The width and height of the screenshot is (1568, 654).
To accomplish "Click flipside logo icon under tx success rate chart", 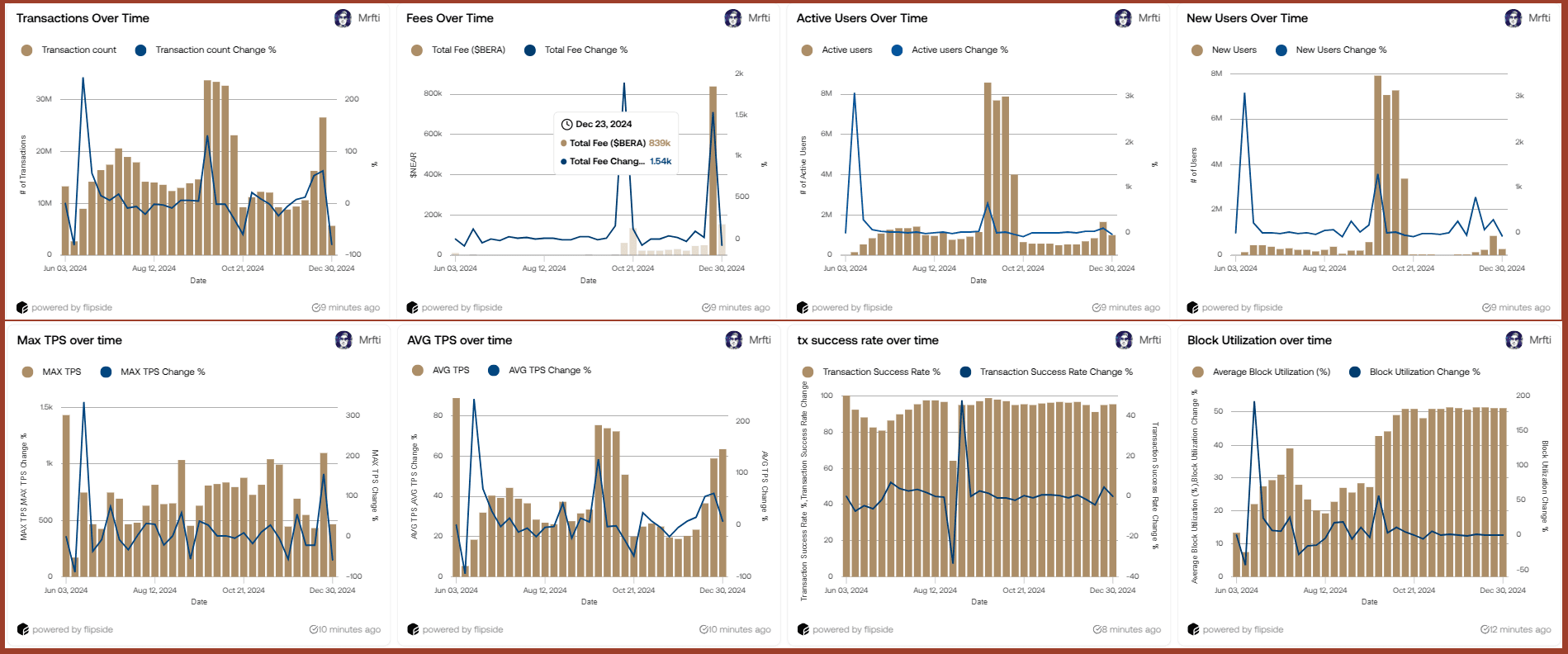I will [x=803, y=629].
